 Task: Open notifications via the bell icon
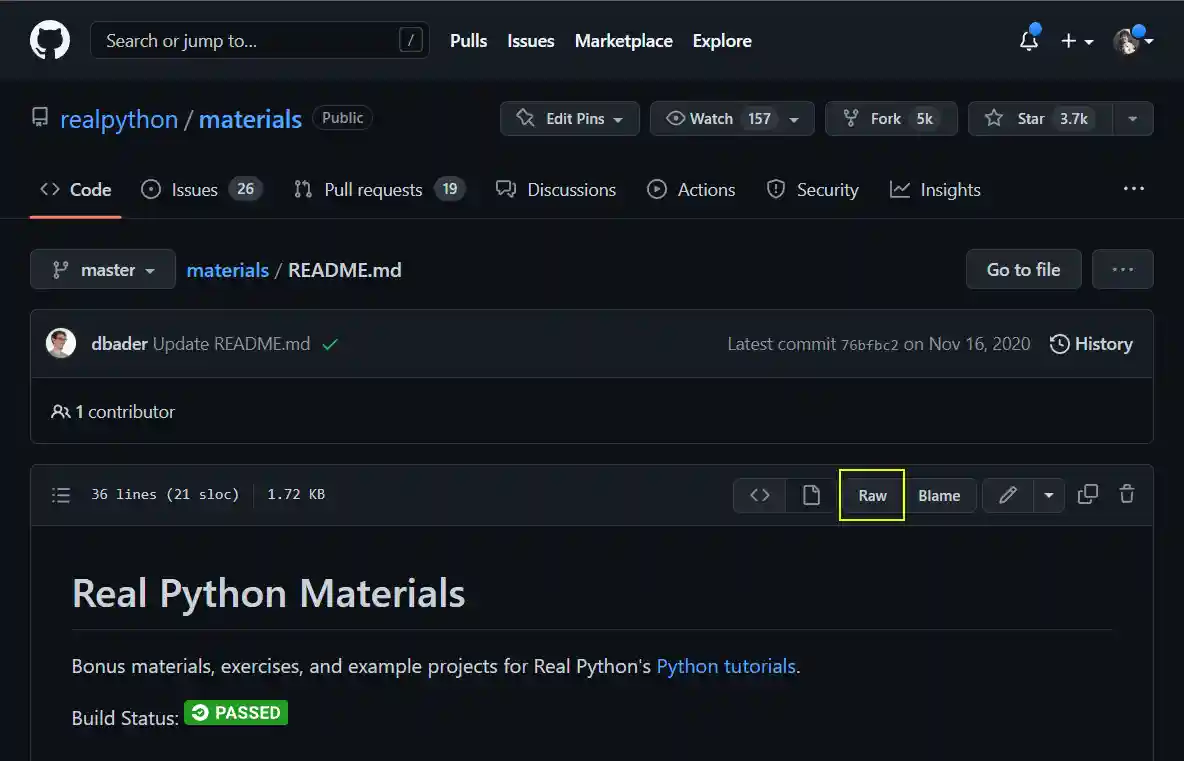pyautogui.click(x=1028, y=41)
